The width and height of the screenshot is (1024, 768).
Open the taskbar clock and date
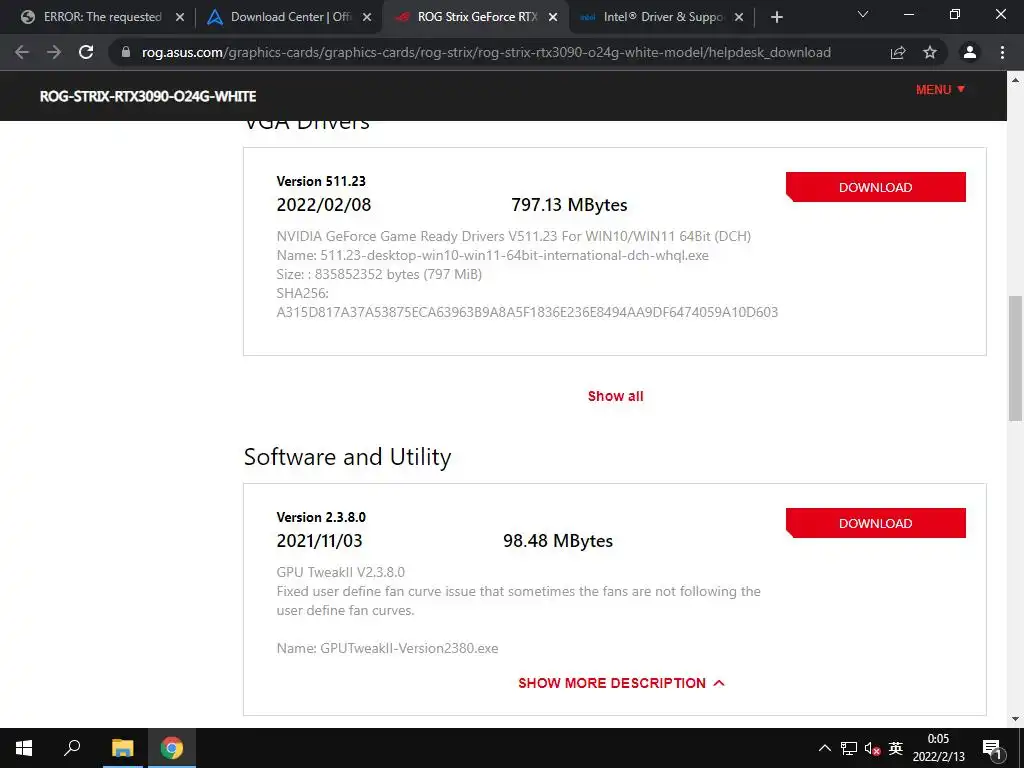pos(938,748)
